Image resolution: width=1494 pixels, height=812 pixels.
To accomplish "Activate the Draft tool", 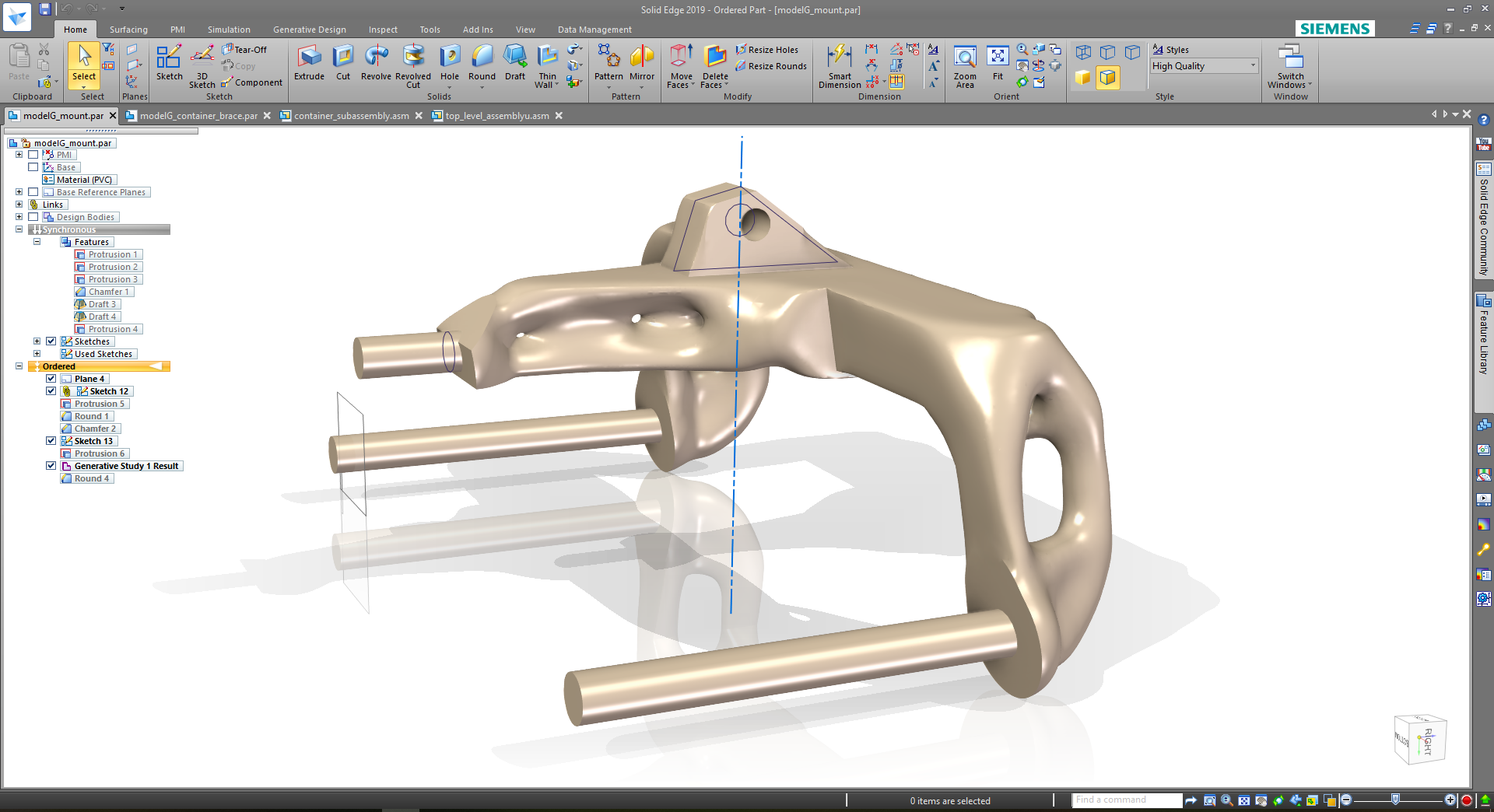I will point(515,62).
